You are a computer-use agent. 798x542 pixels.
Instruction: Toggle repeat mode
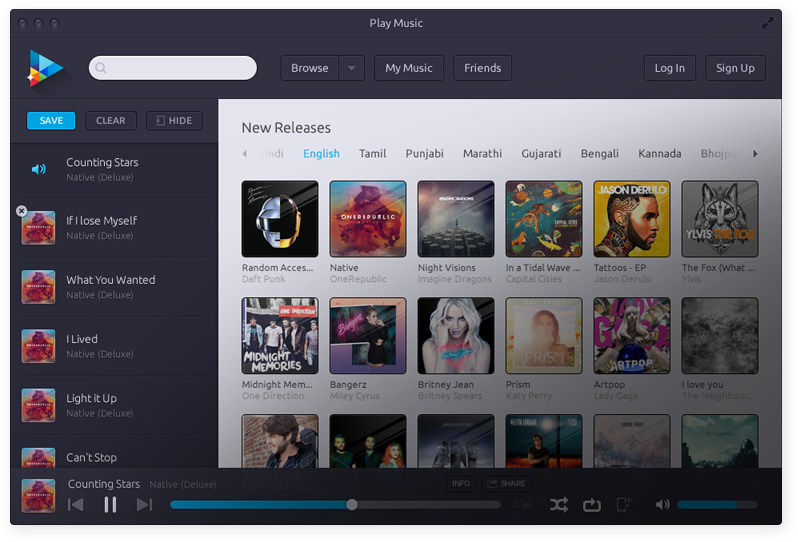pyautogui.click(x=592, y=505)
